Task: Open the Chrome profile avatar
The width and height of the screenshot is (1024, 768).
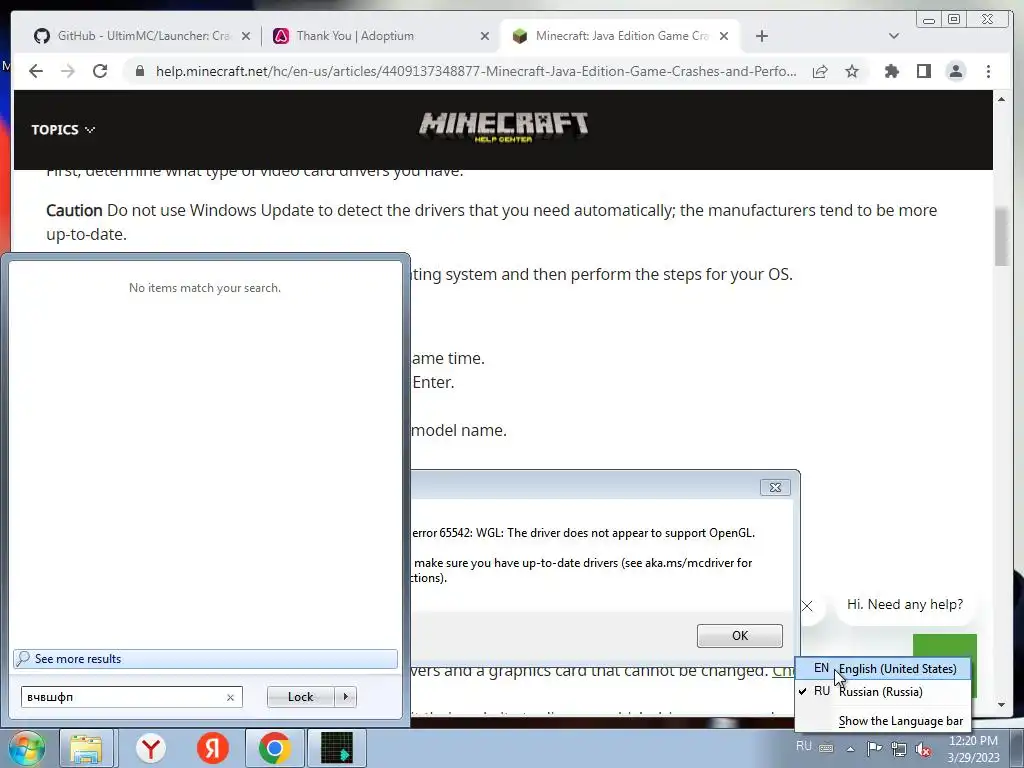Action: click(x=955, y=71)
